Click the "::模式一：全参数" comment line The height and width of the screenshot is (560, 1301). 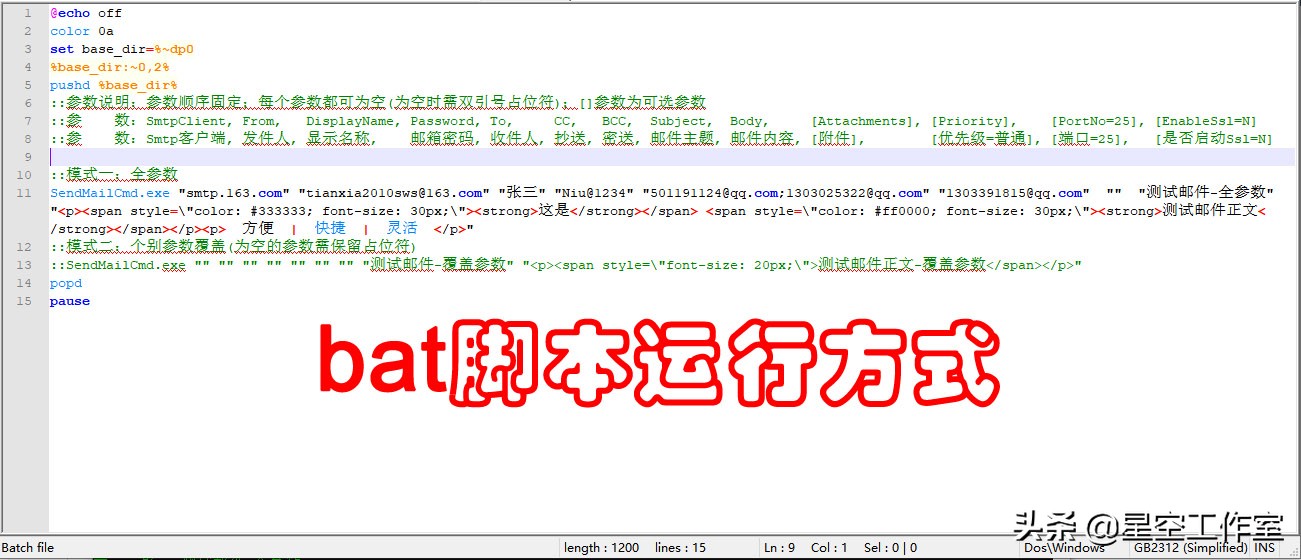click(114, 175)
